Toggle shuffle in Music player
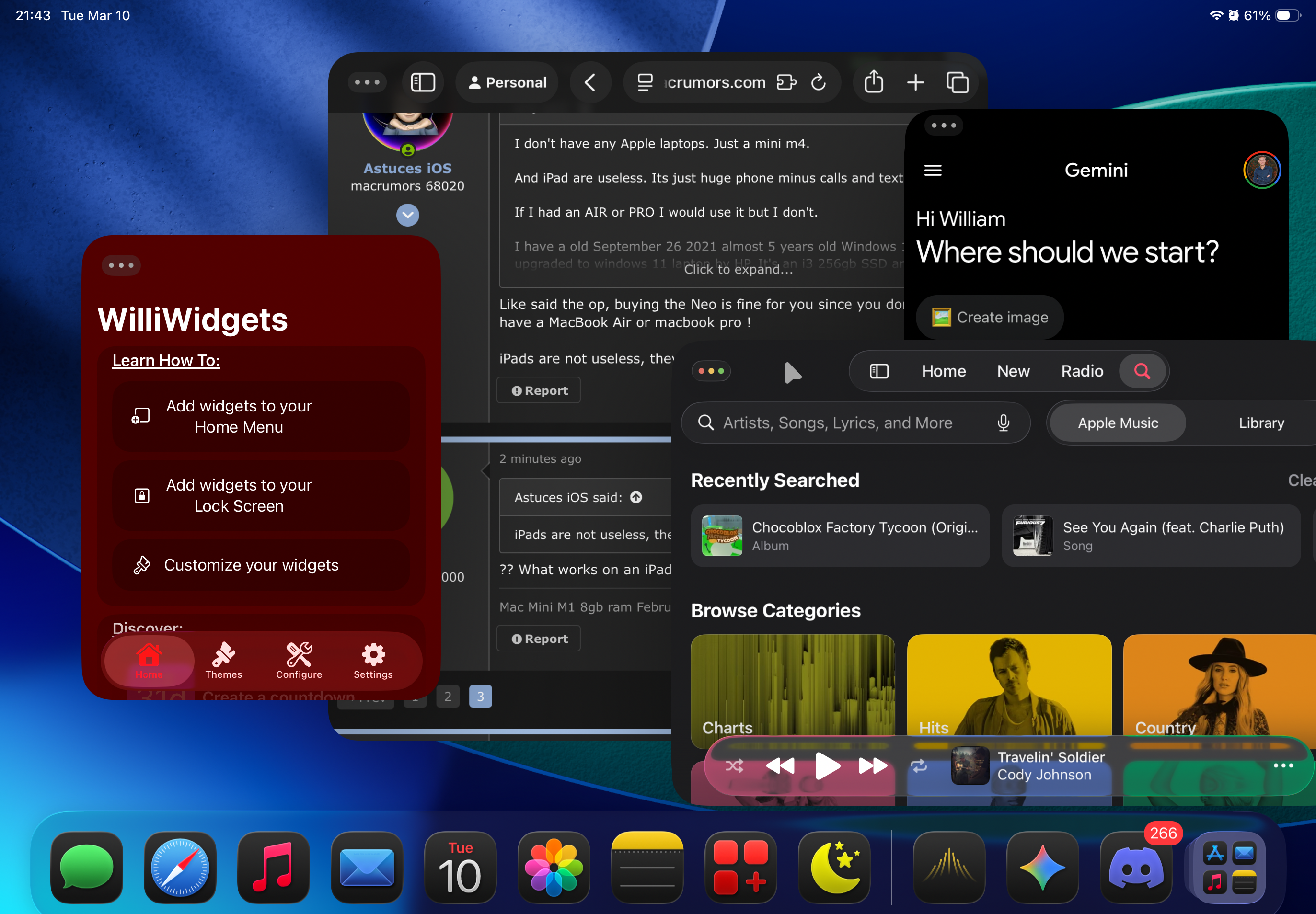 734,765
